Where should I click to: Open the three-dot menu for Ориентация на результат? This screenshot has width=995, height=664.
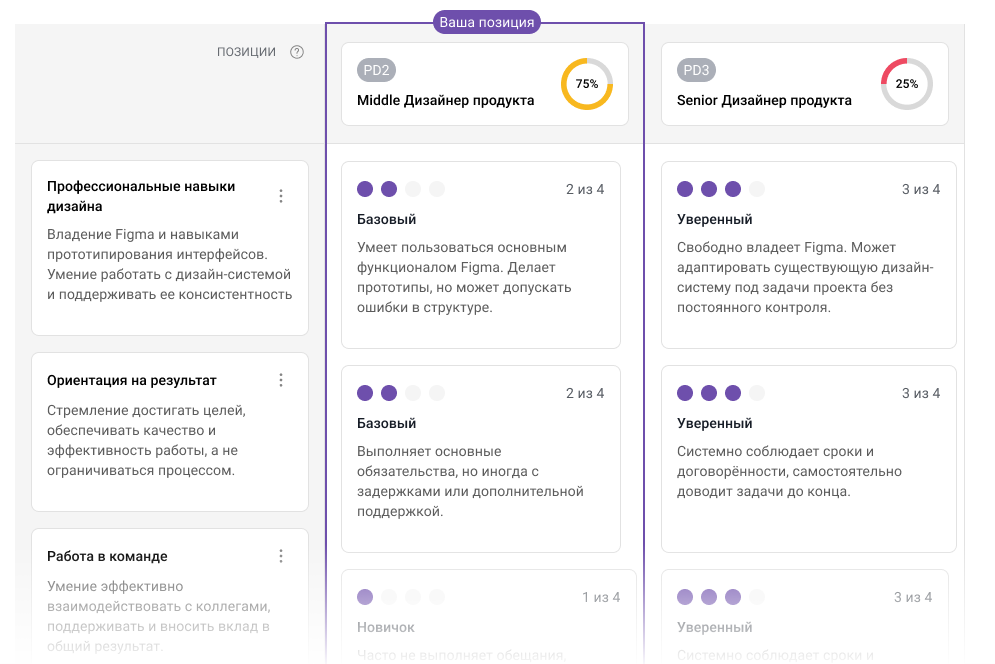click(x=281, y=380)
